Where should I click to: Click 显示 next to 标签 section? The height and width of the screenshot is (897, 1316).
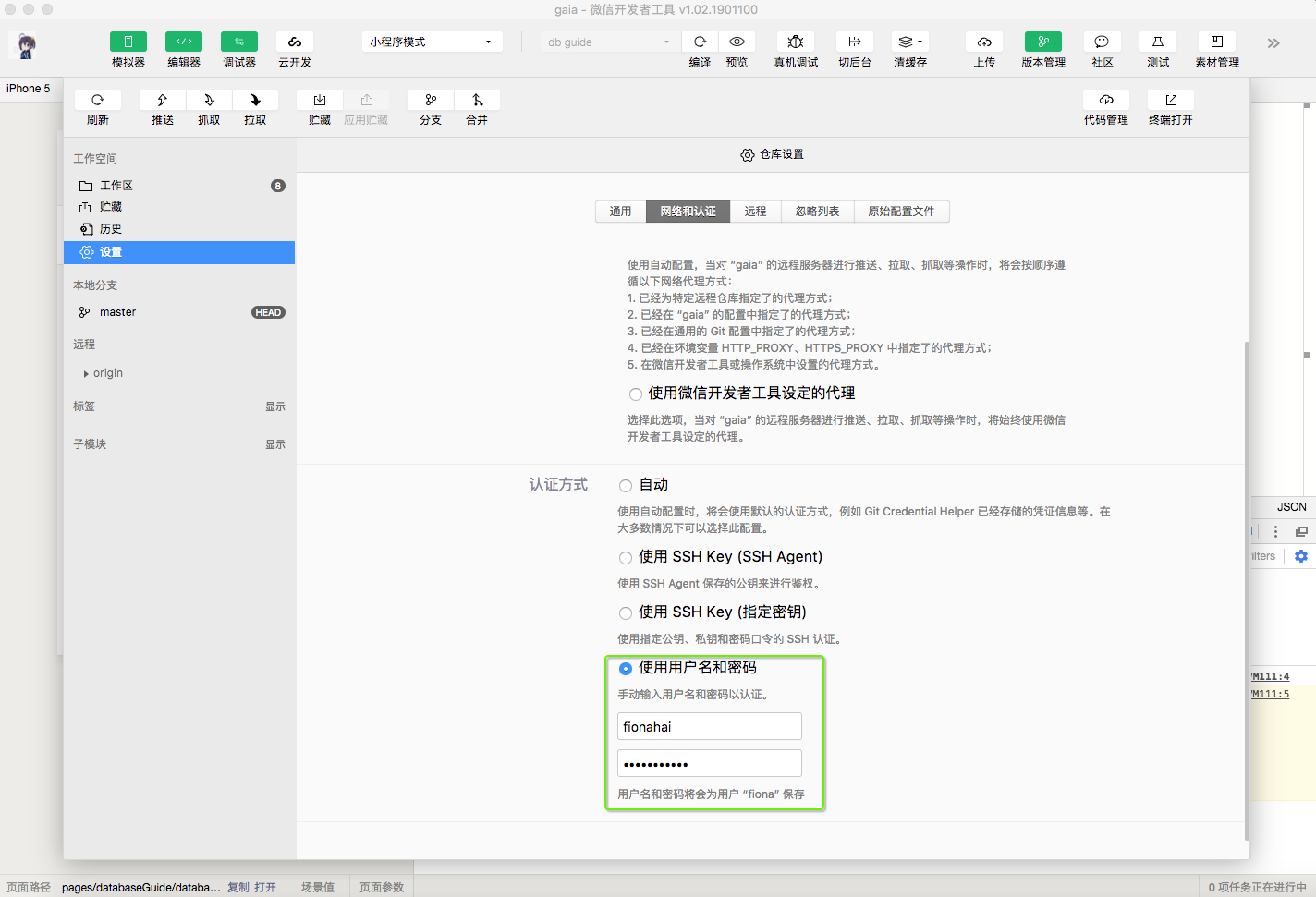coord(275,406)
